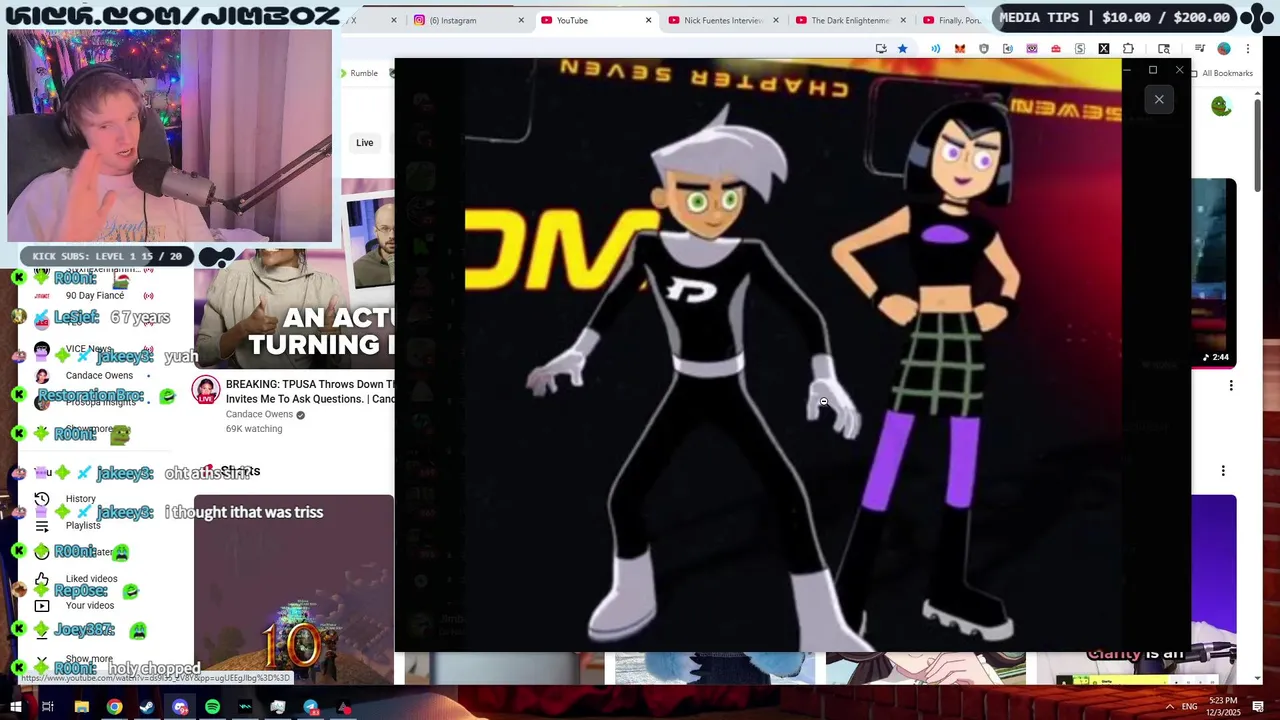Open the X extension icon in toolbar
The width and height of the screenshot is (1280, 720).
[1104, 49]
